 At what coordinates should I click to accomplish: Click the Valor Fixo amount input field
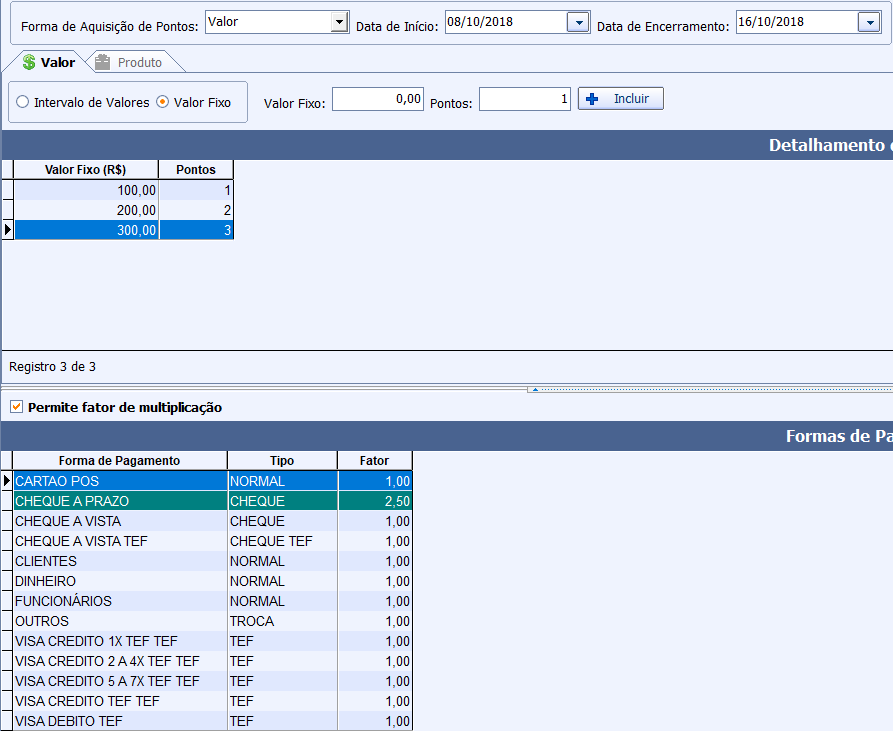click(x=378, y=99)
